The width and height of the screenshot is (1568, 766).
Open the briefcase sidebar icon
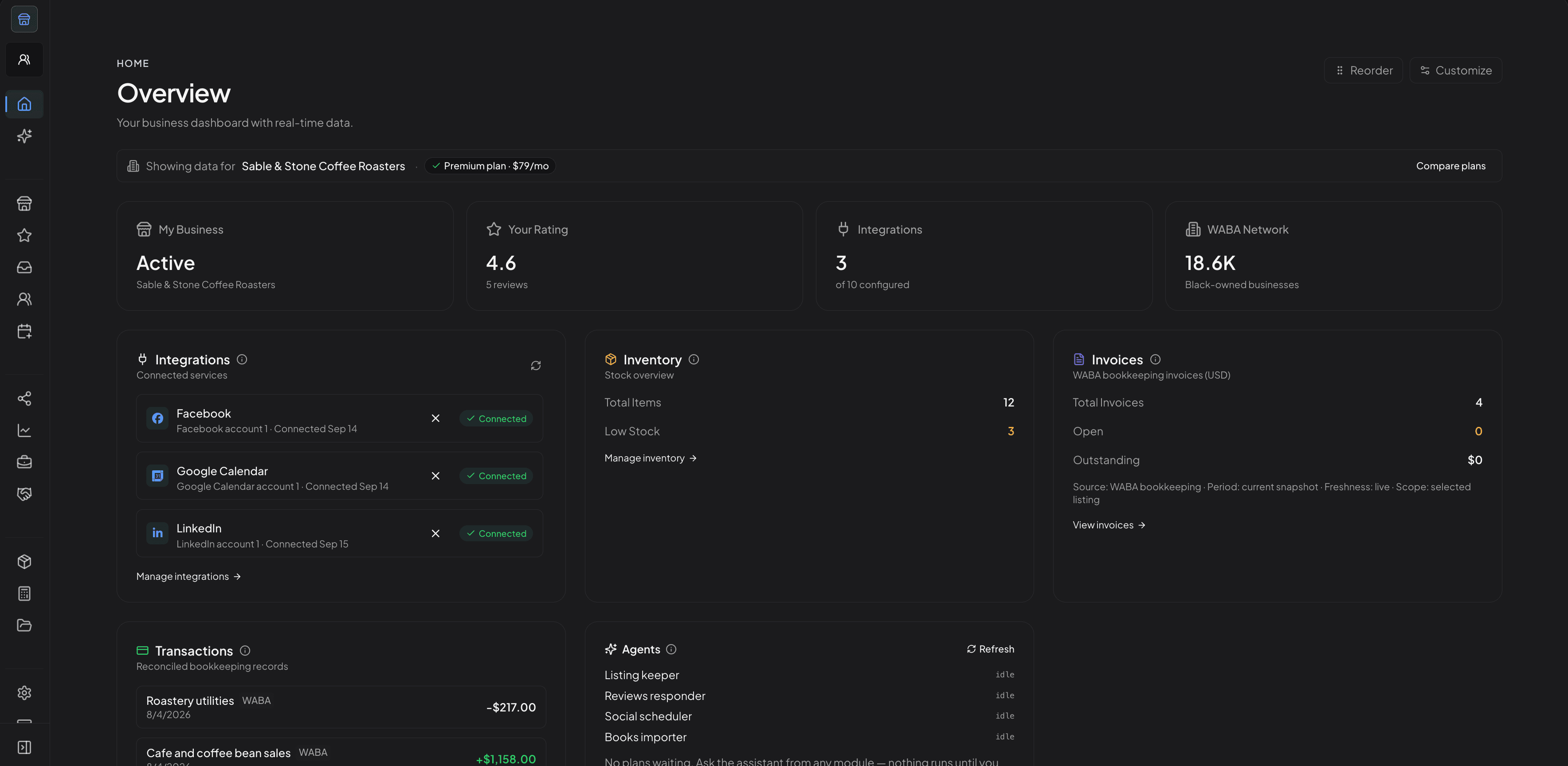click(24, 462)
